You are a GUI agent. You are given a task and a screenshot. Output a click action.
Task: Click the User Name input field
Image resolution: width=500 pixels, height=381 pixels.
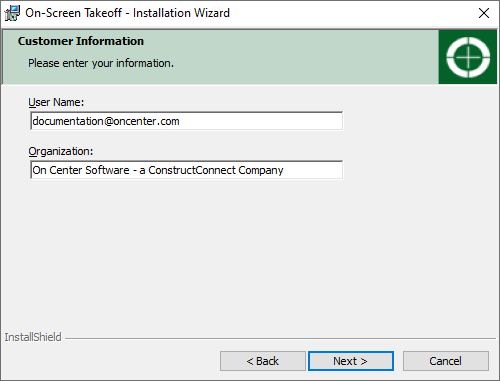(x=186, y=121)
